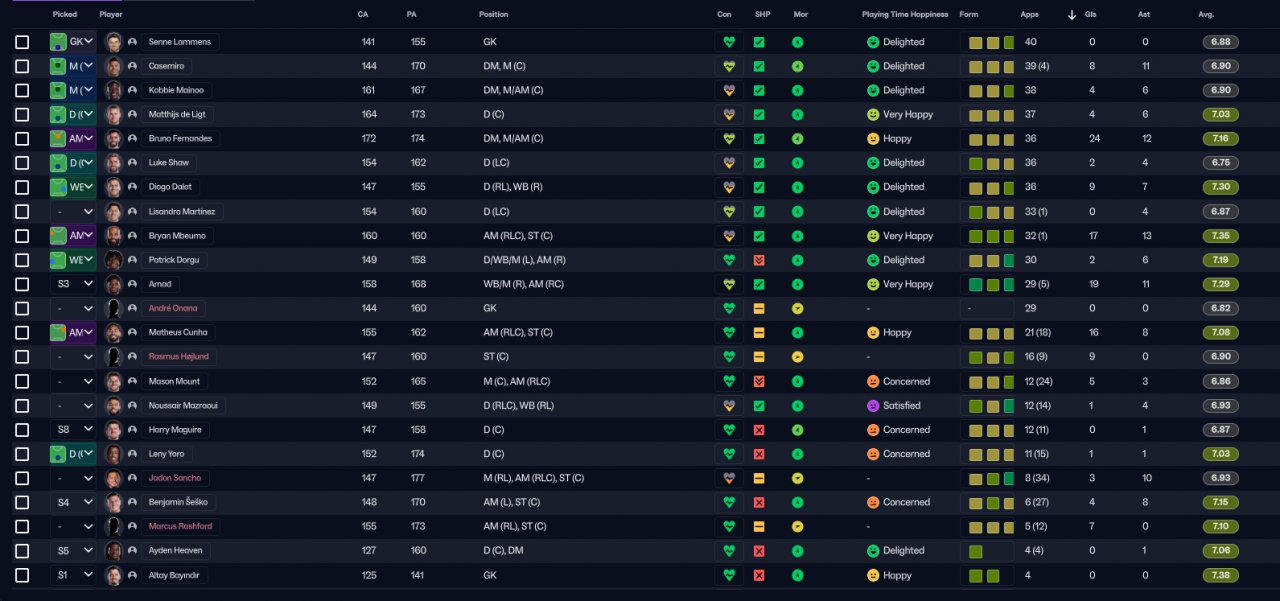The height and width of the screenshot is (601, 1280).
Task: Click Patrick Dorgu's red sharpness icon
Action: (759, 260)
